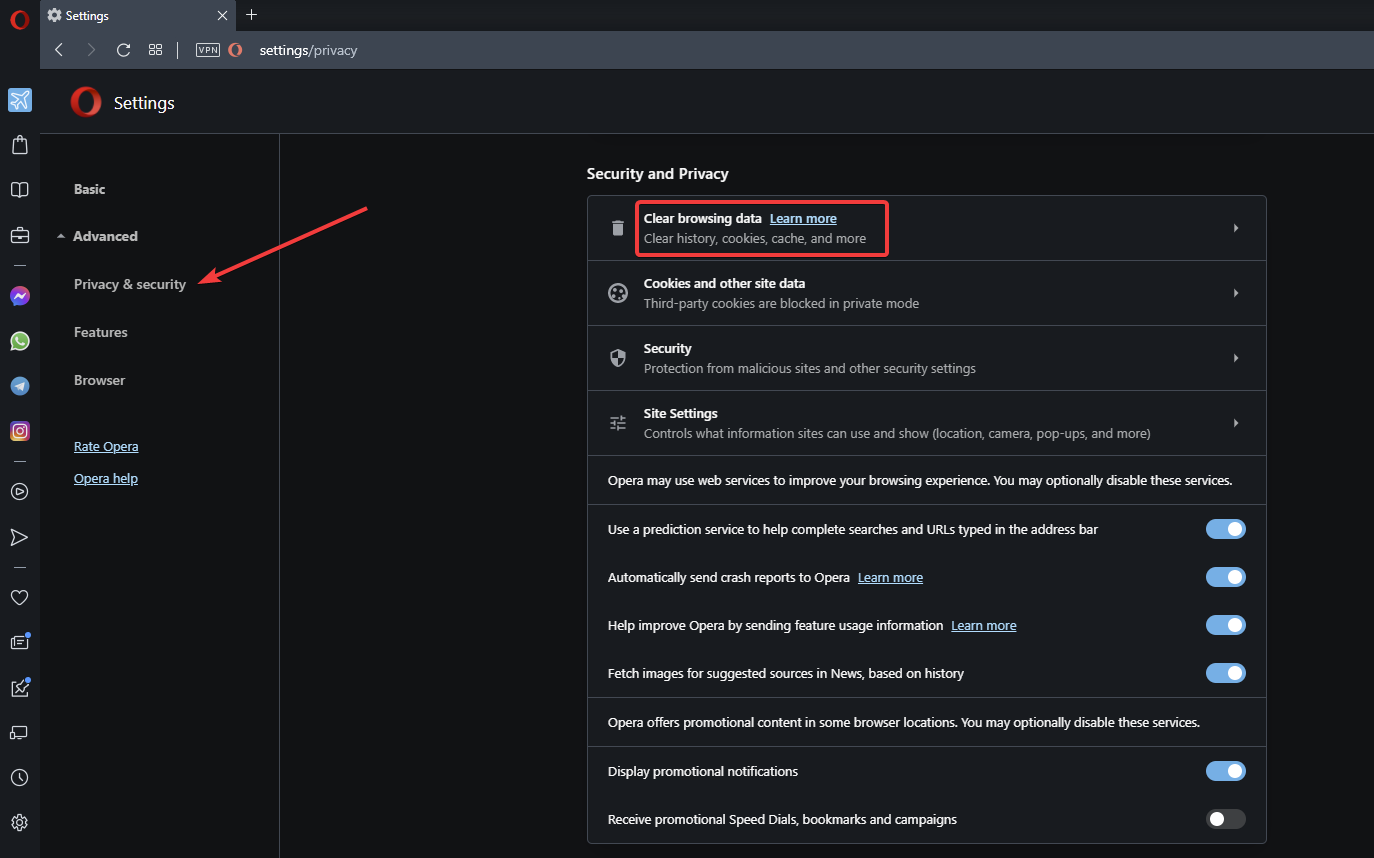
Task: Open Telegram in the sidebar
Action: (x=19, y=386)
